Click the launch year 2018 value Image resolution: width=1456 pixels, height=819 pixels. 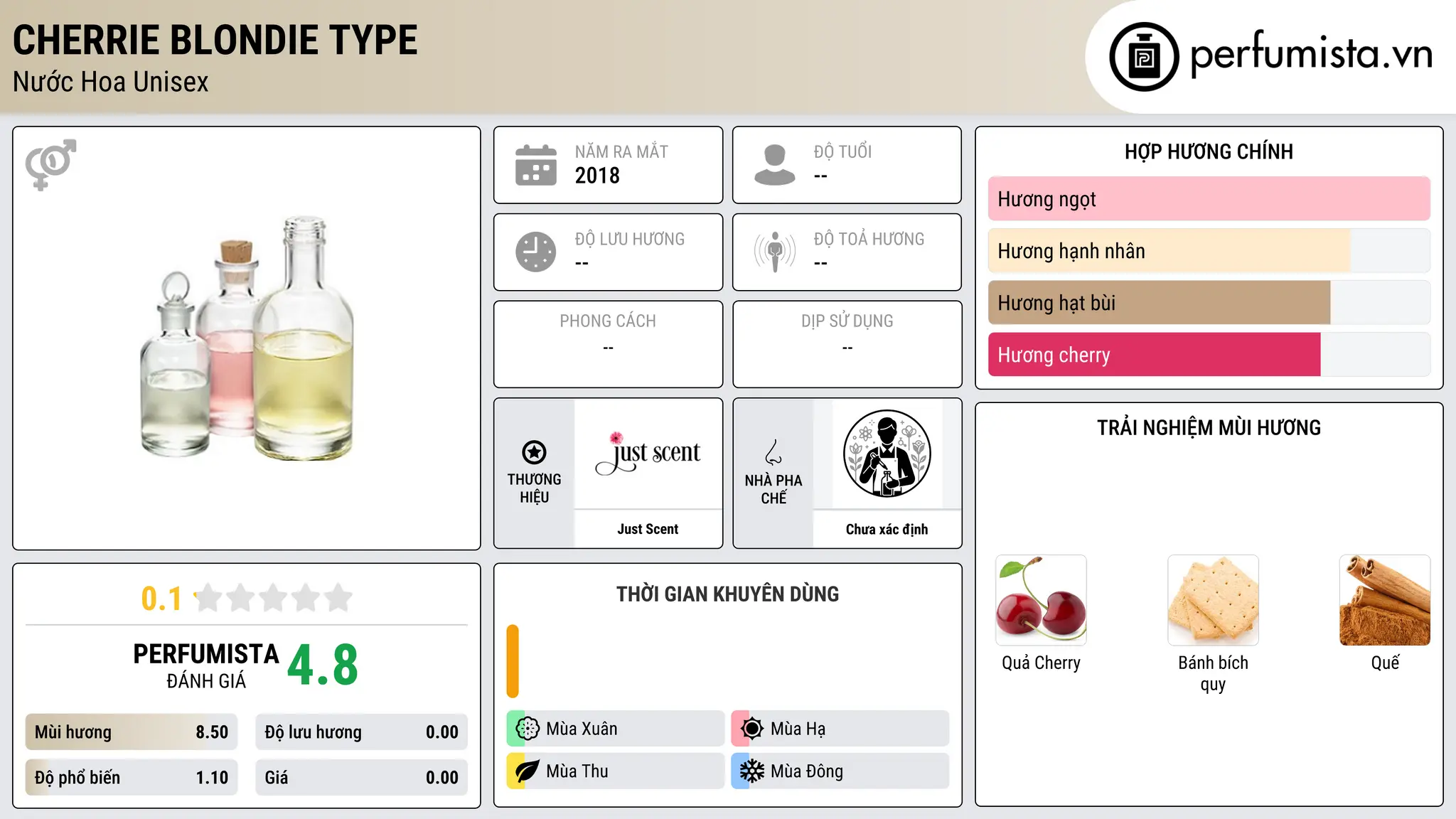[x=597, y=176]
